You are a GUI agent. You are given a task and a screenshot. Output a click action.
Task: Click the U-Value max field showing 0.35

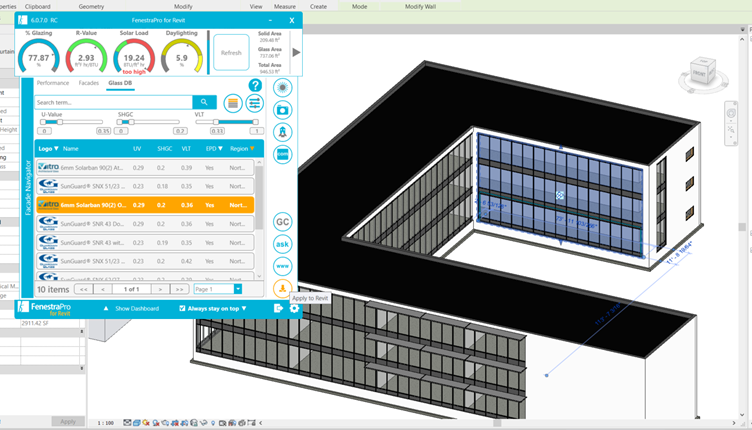click(x=104, y=131)
